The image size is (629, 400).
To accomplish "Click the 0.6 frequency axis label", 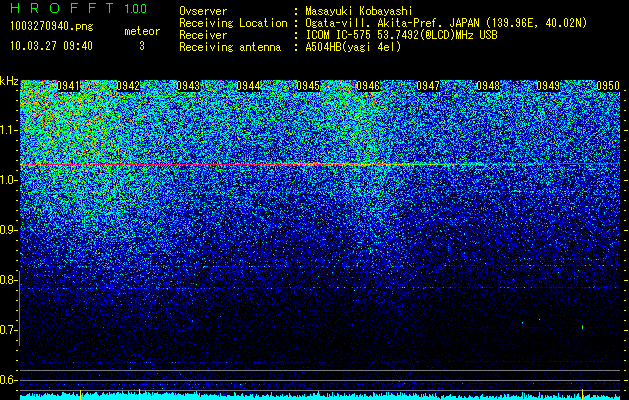I will click(x=8, y=380).
